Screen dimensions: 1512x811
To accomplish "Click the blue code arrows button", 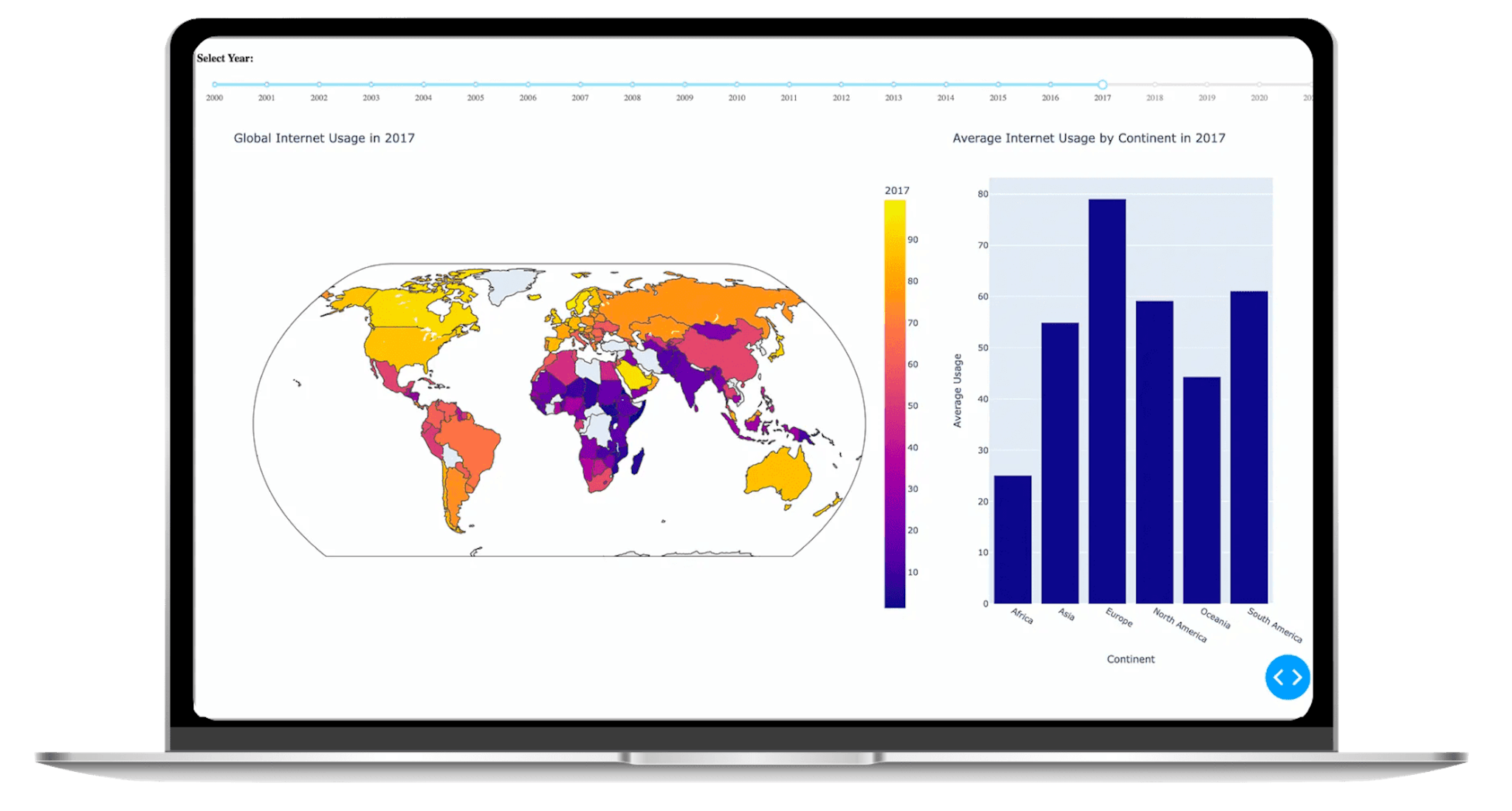I will click(1287, 677).
